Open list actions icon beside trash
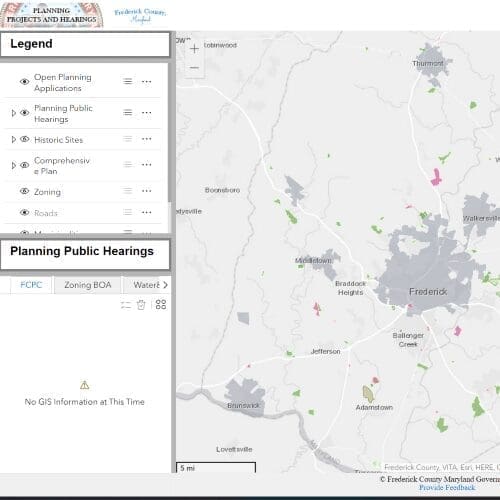Viewport: 500px width, 500px height. (x=126, y=305)
